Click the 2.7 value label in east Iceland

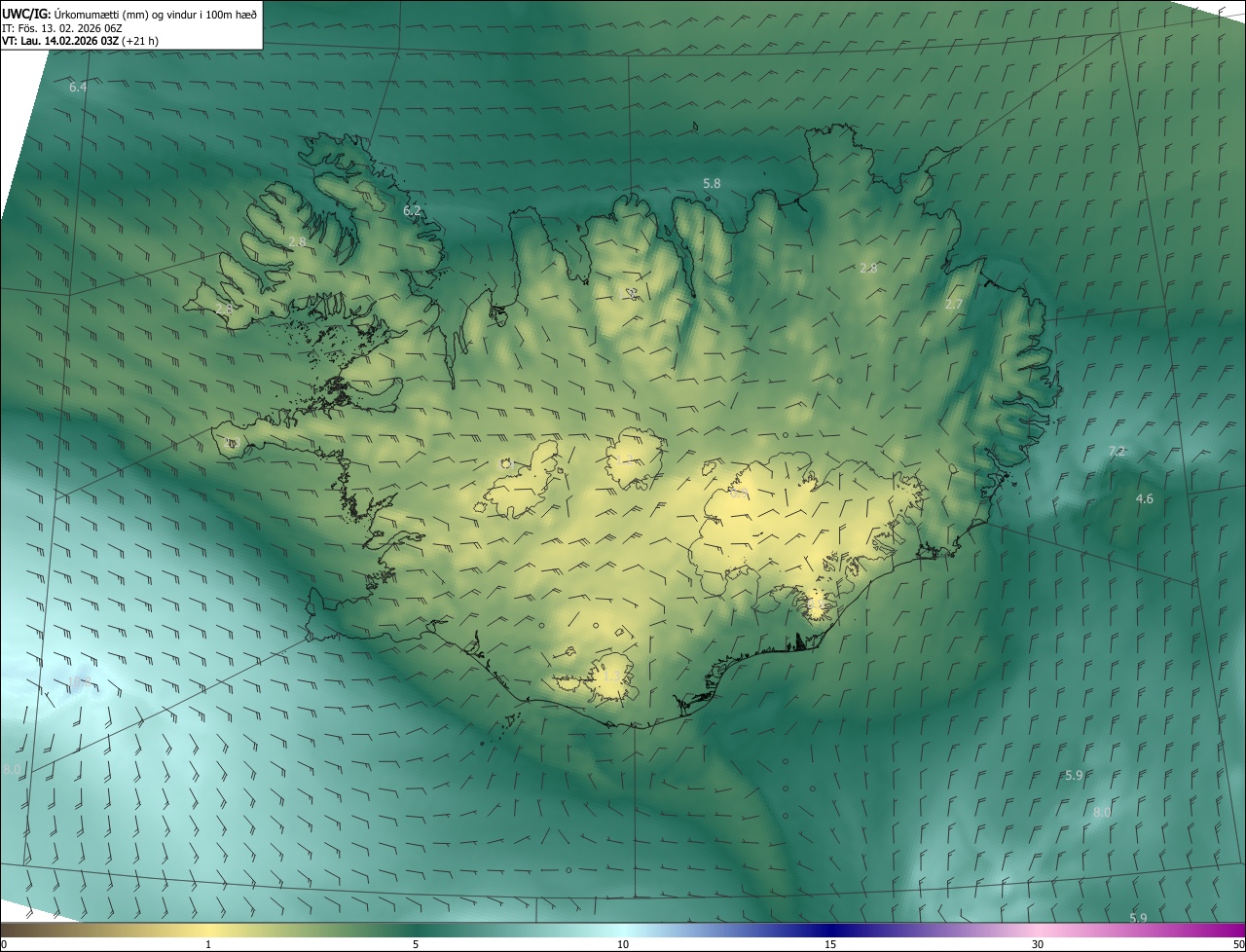coord(954,305)
